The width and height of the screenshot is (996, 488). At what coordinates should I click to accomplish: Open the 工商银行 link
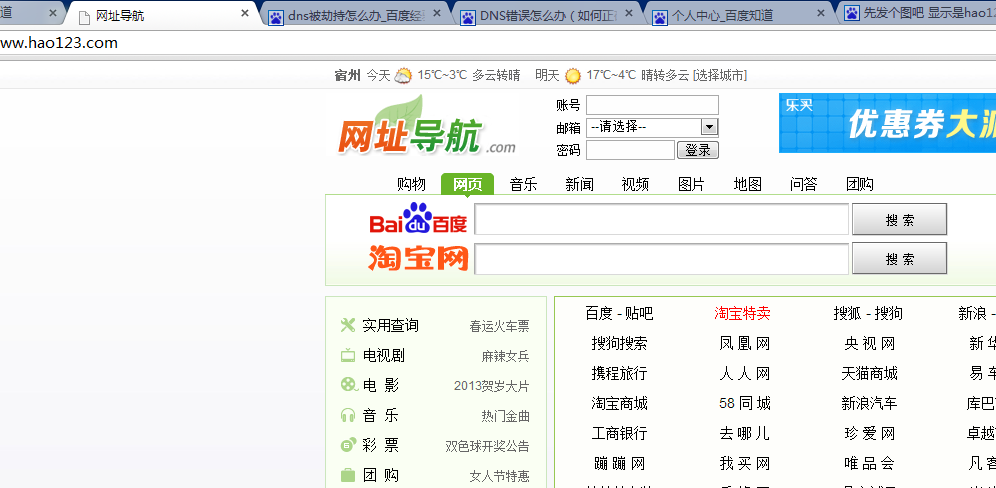coord(619,433)
